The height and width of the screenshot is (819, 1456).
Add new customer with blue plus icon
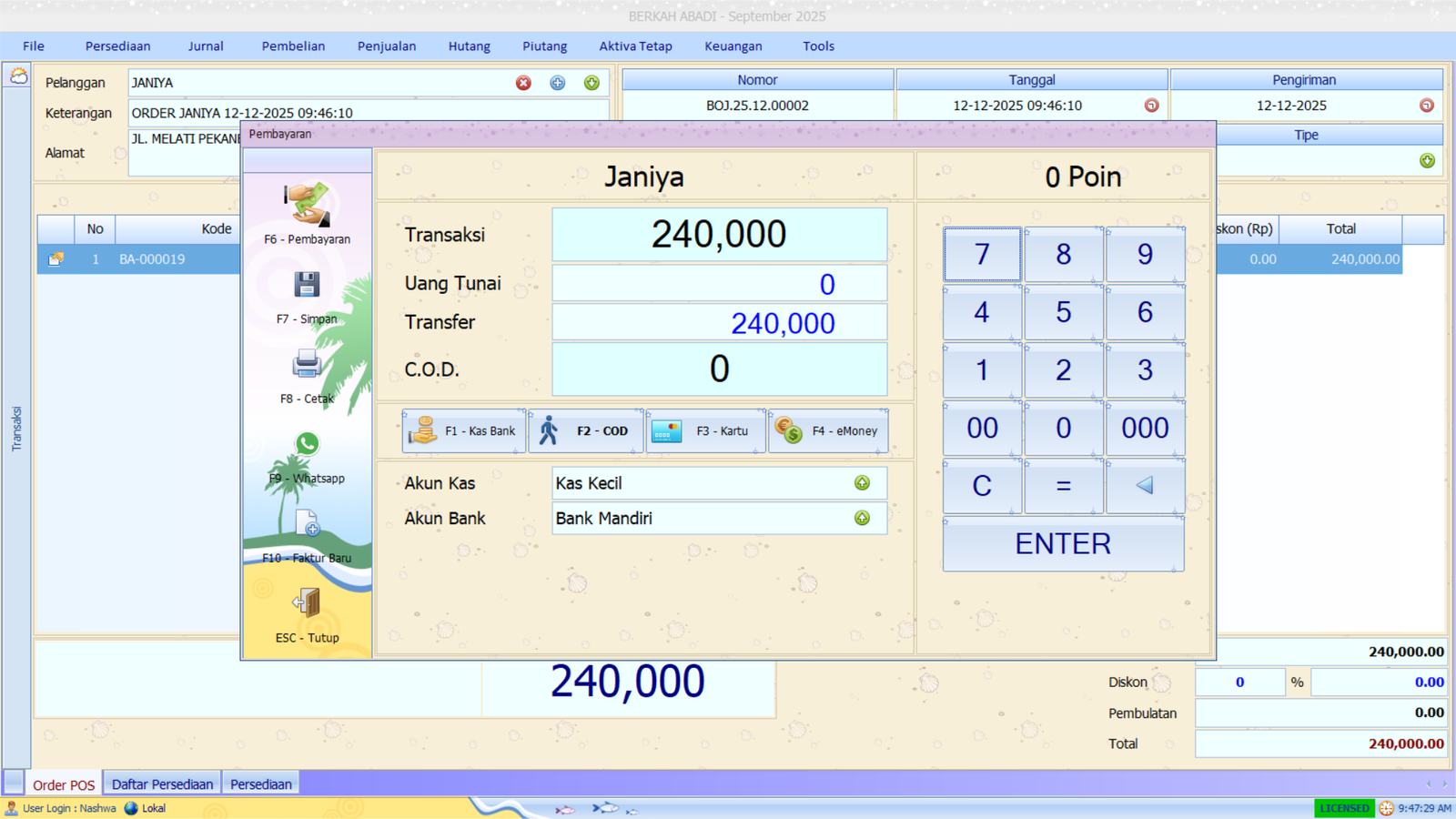(557, 83)
